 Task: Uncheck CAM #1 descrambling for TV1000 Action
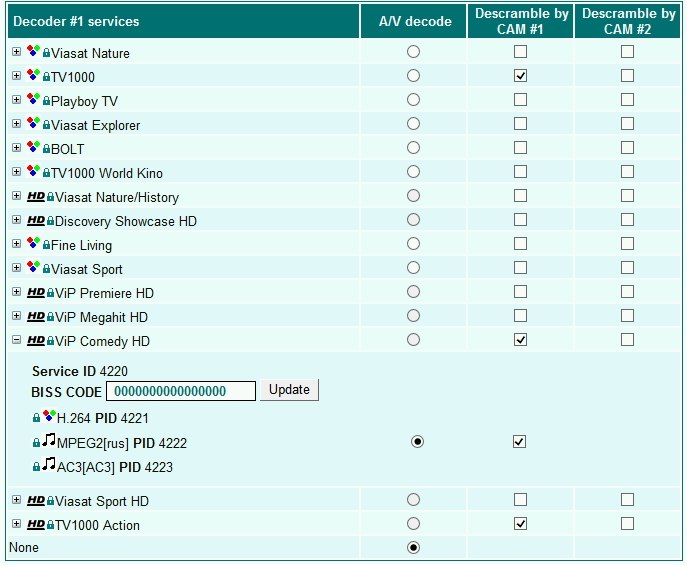pos(520,524)
